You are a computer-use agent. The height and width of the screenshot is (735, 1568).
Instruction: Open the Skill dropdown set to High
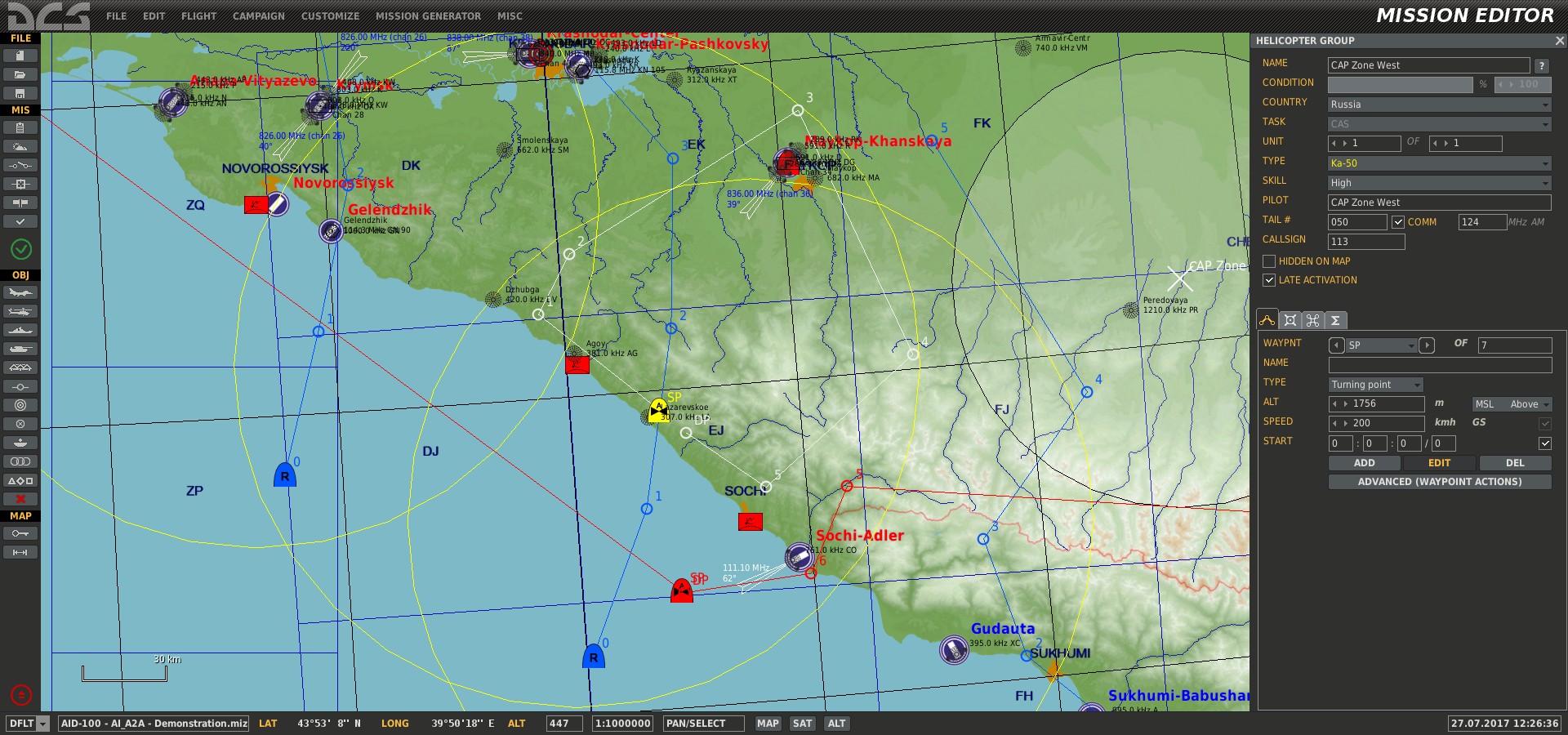pos(1439,183)
